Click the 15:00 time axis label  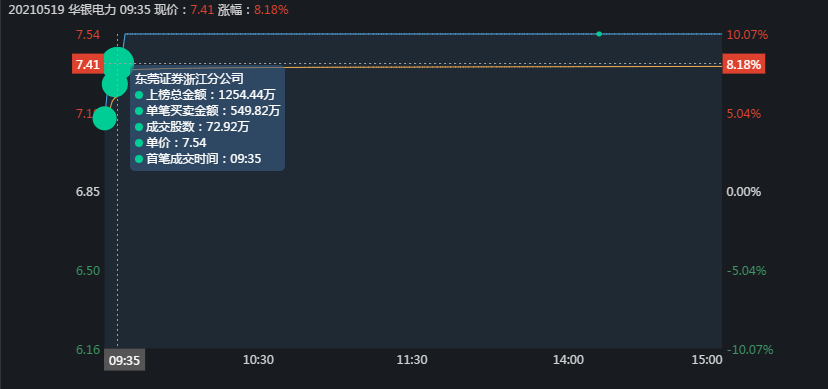(x=707, y=360)
